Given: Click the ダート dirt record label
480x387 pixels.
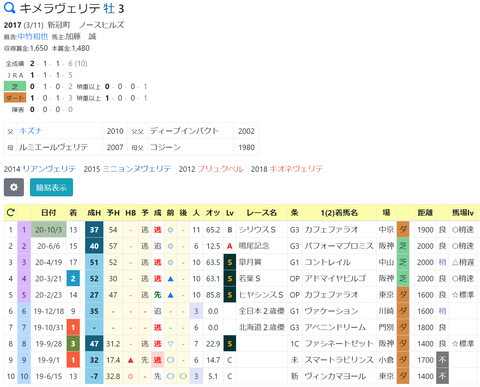Looking at the screenshot, I should [x=15, y=98].
